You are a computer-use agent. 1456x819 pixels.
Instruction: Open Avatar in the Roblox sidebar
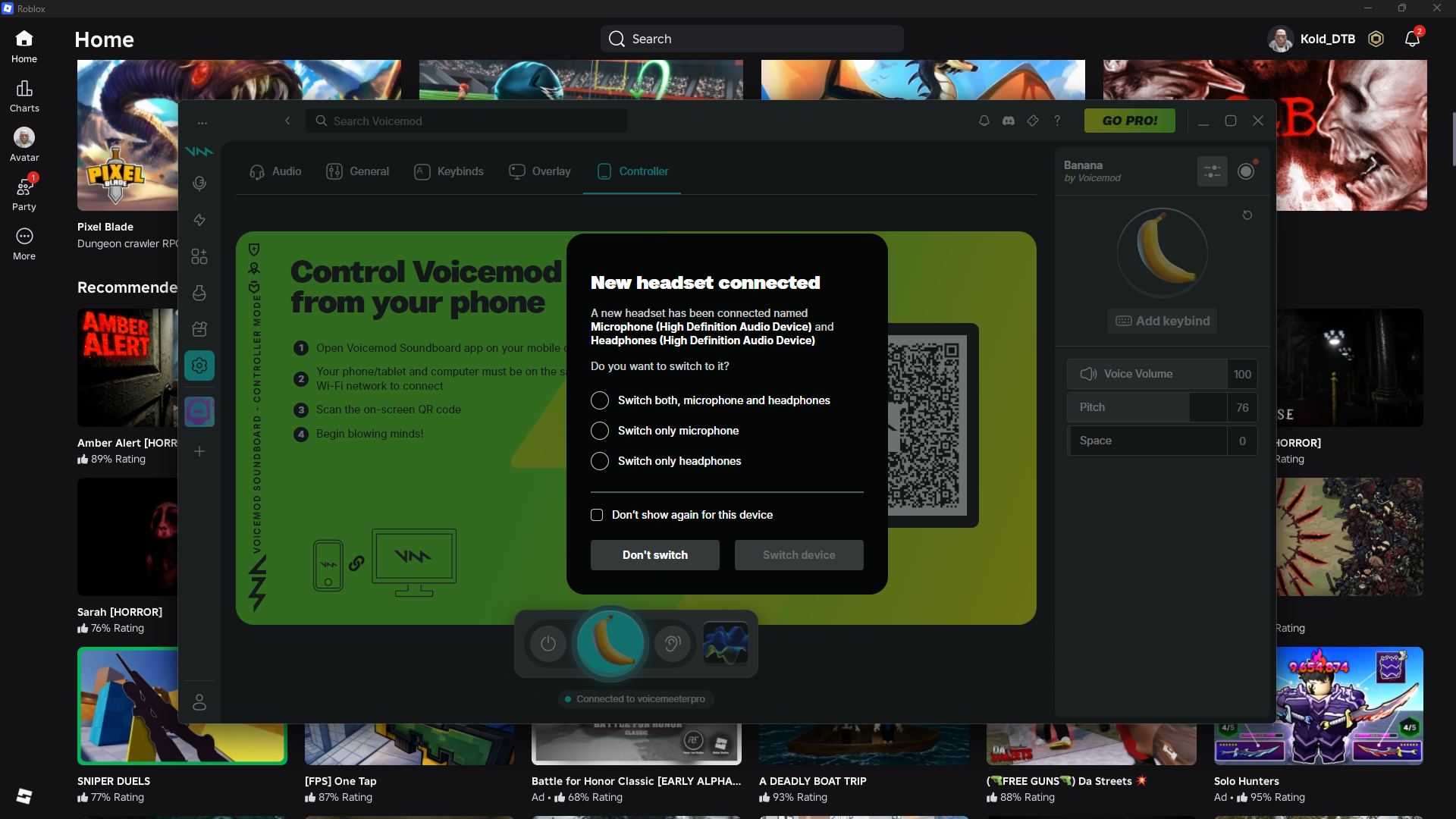pyautogui.click(x=24, y=146)
